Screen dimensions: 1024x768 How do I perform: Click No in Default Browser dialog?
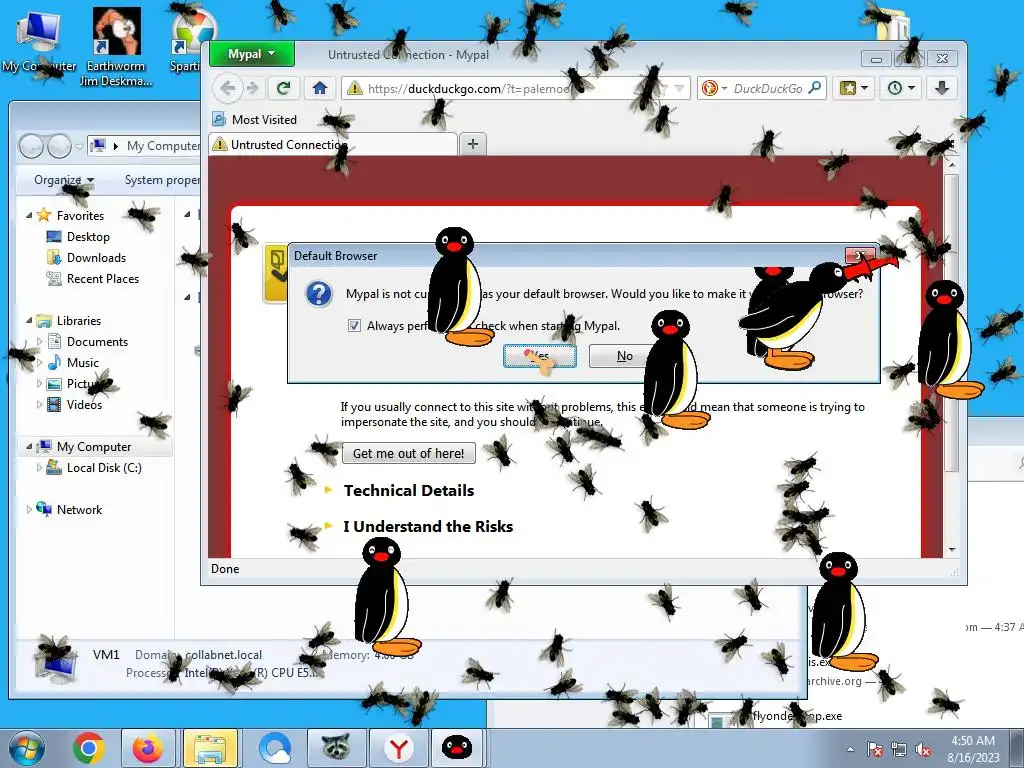[x=624, y=356]
